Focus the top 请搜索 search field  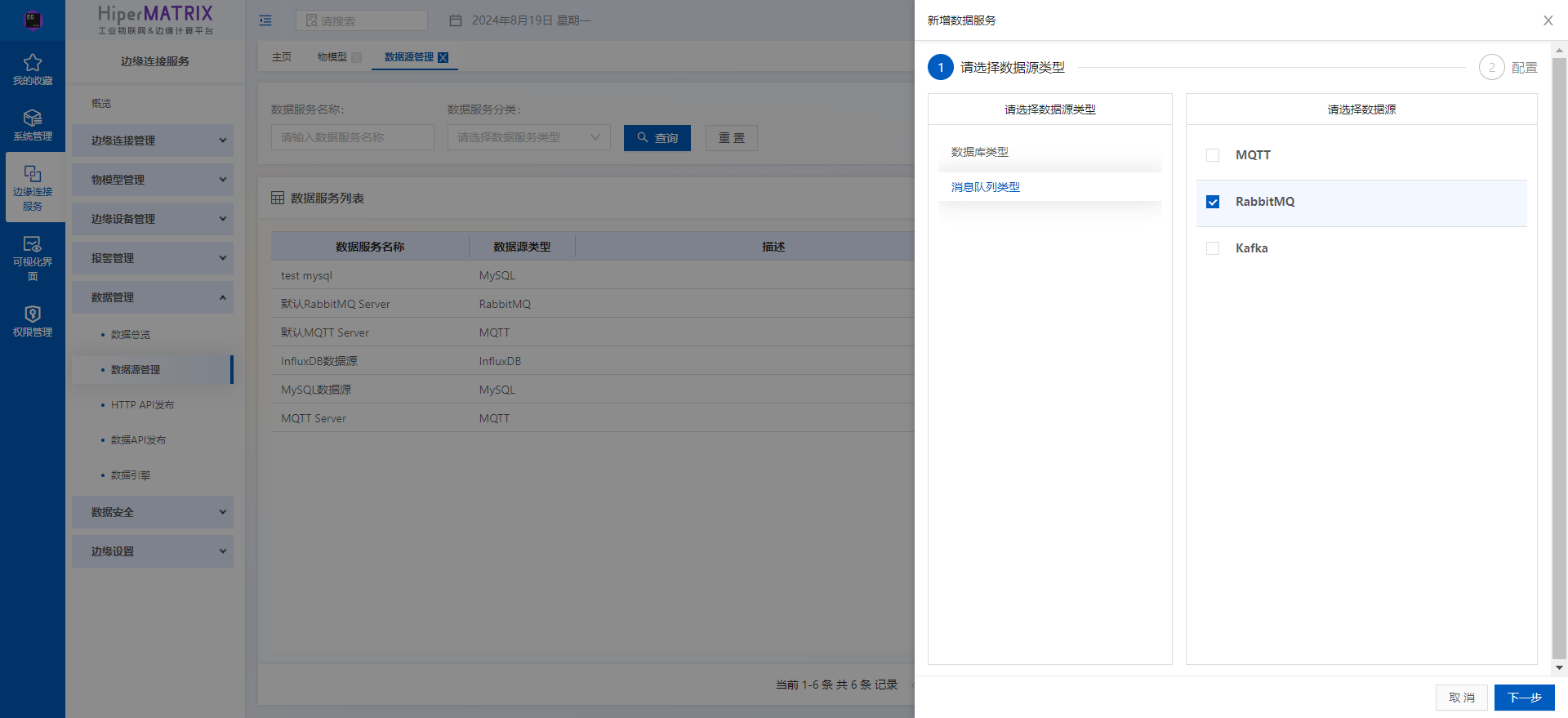tap(362, 20)
